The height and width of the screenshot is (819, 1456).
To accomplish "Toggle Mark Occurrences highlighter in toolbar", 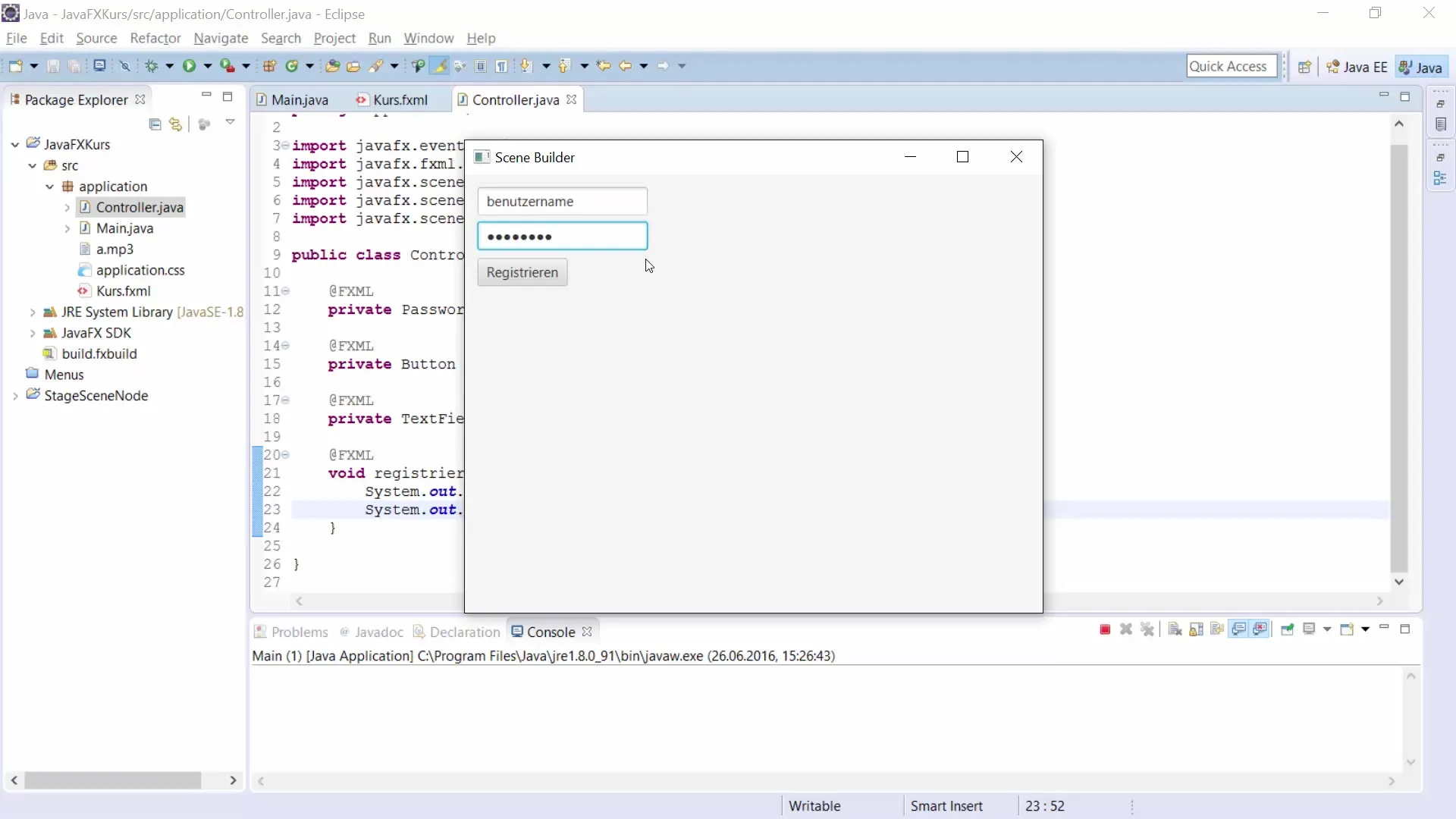I will coord(439,66).
